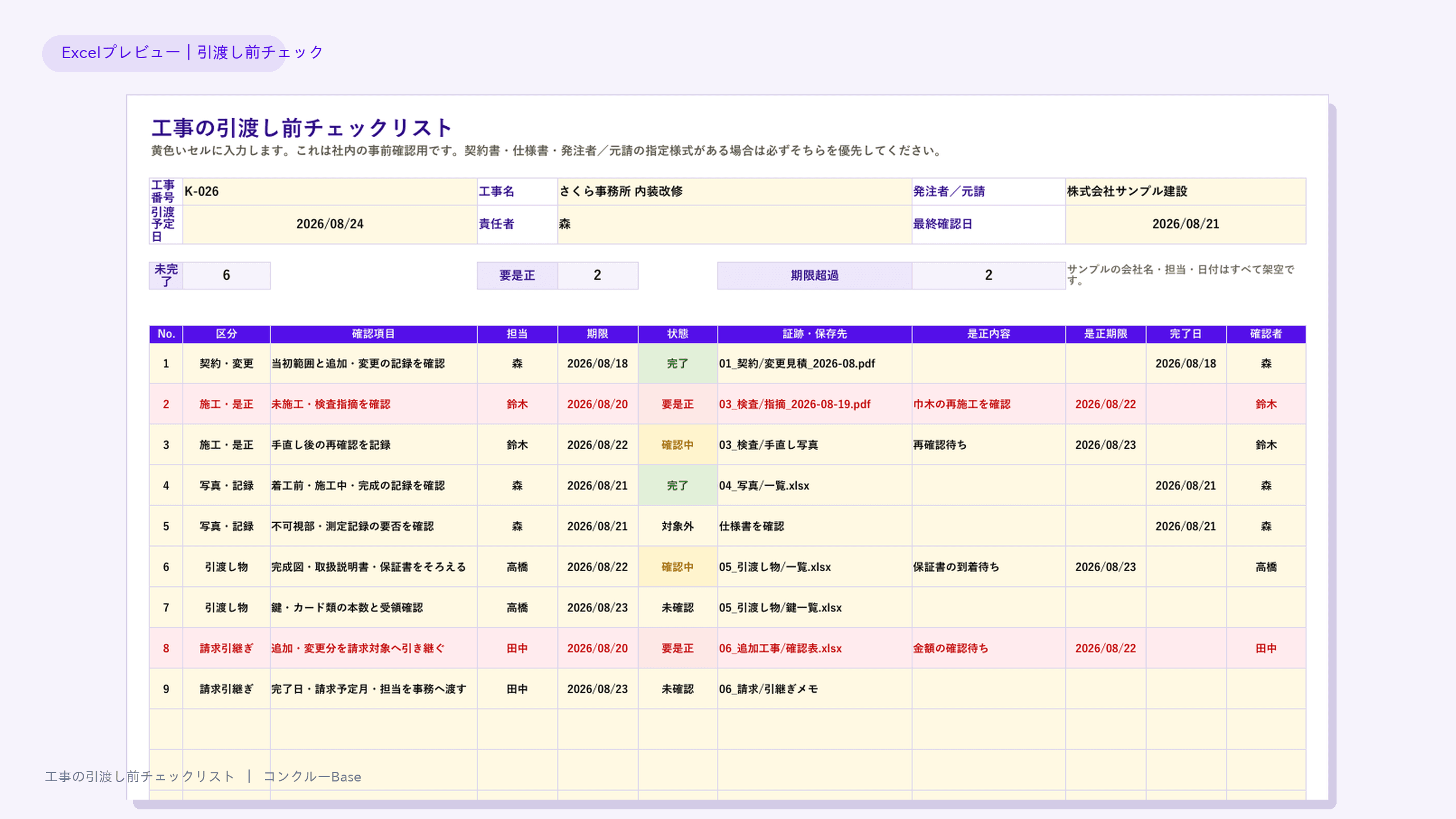
Task: Click 03_検査/手直し写真 cell
Action: (814, 445)
